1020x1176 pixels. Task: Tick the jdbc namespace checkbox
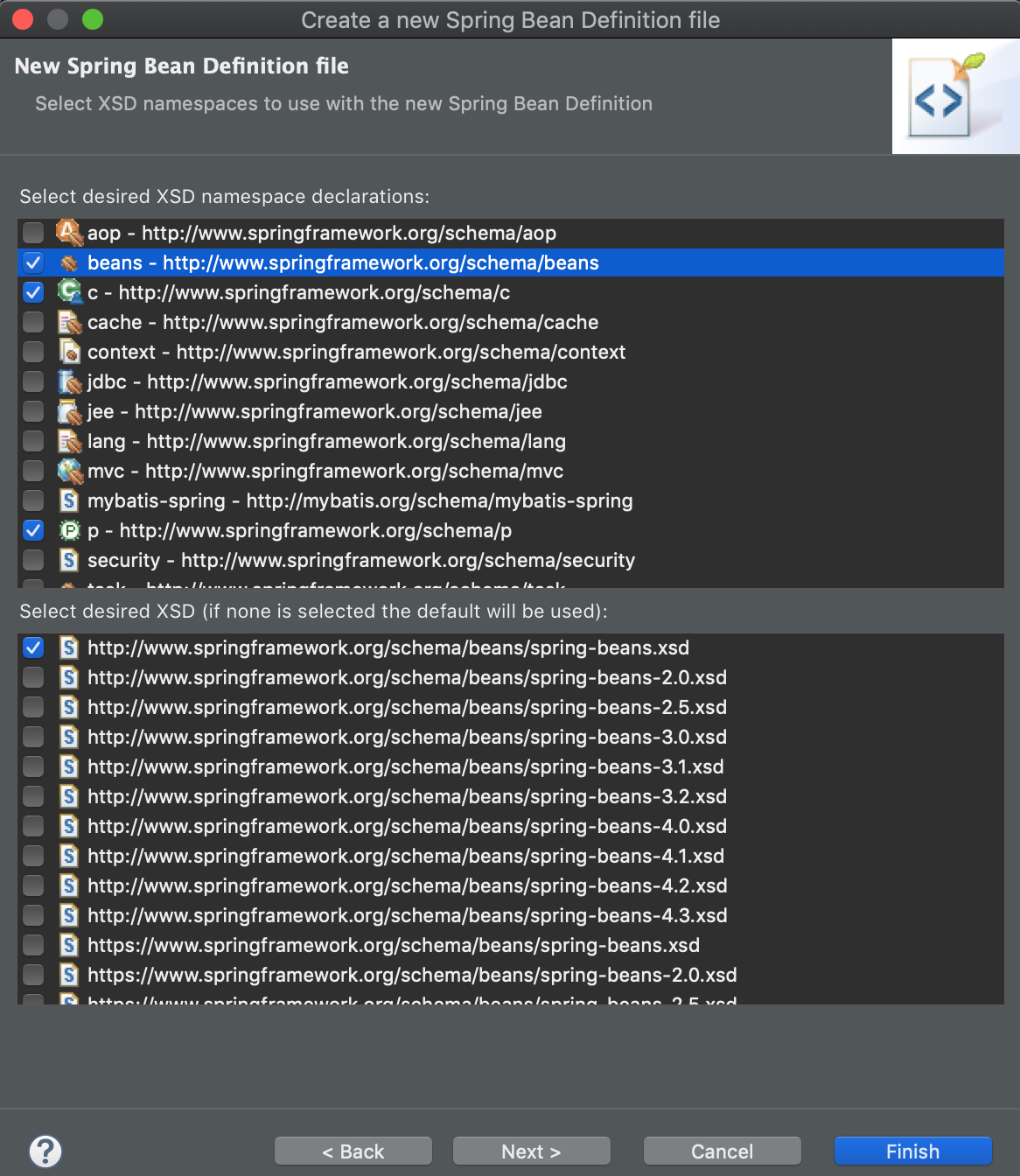33,381
